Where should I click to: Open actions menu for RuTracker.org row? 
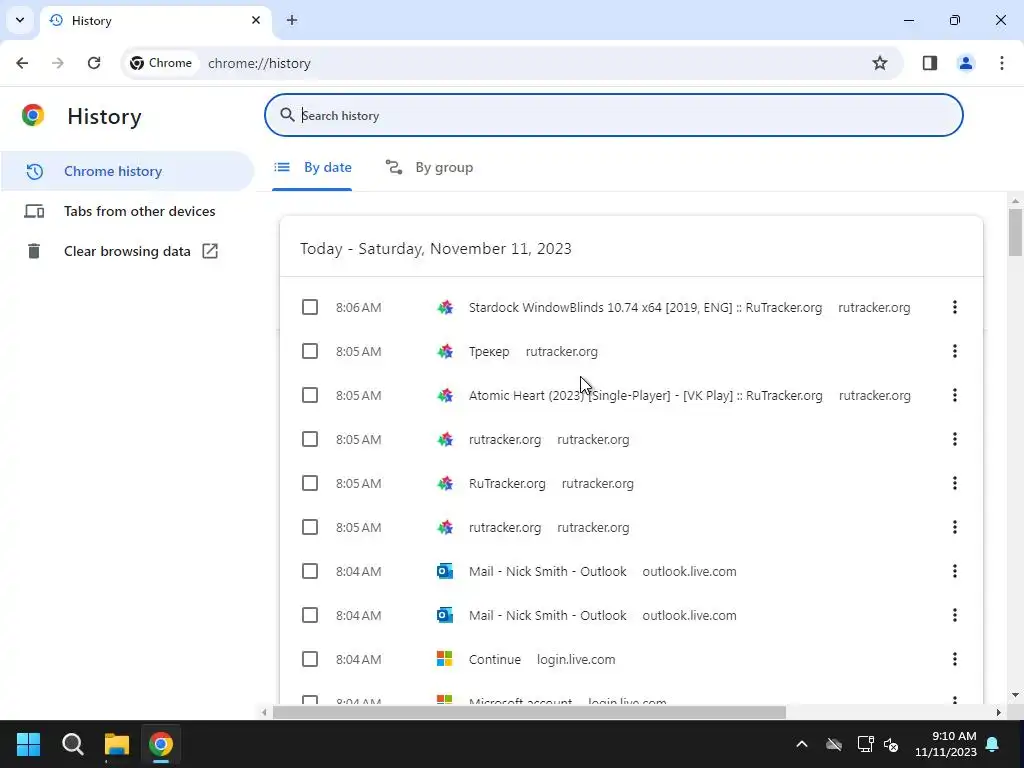pyautogui.click(x=955, y=483)
